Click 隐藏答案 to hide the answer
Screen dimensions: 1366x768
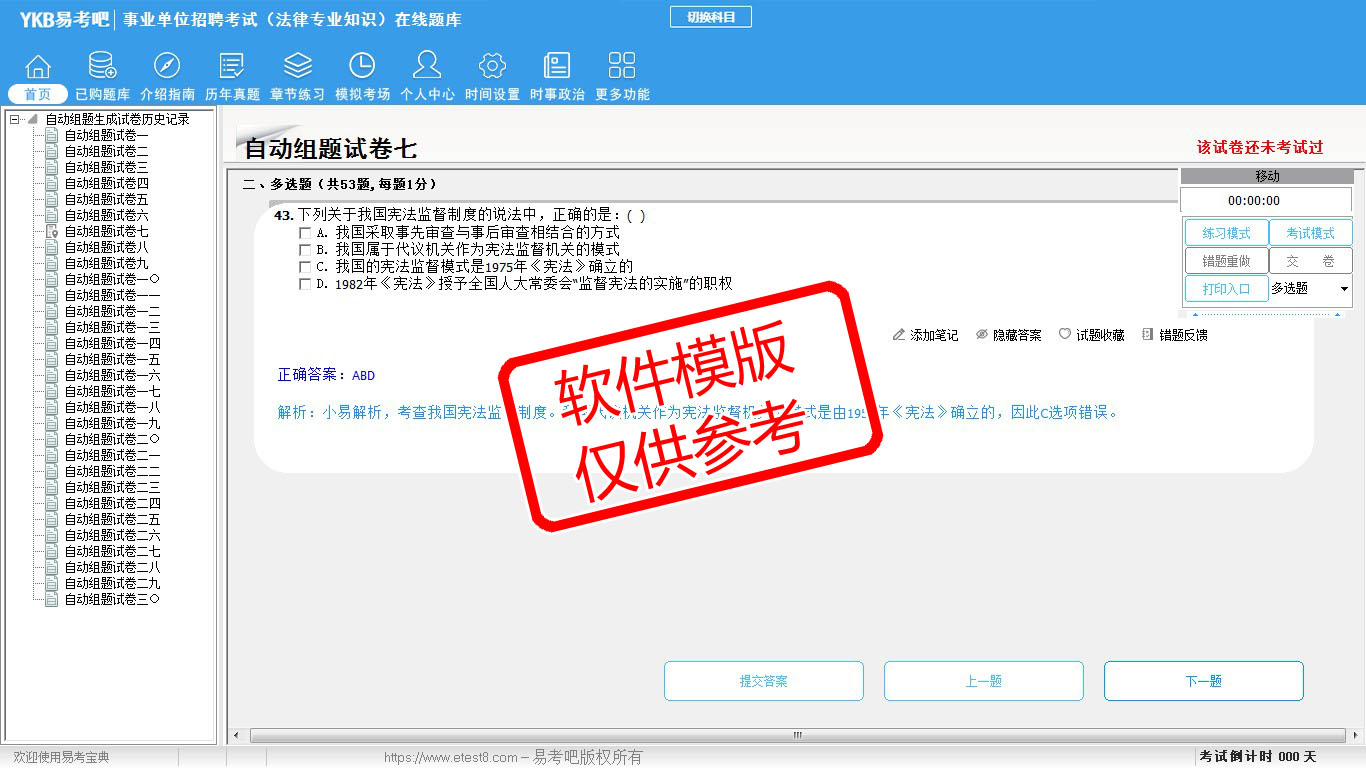coord(1008,335)
